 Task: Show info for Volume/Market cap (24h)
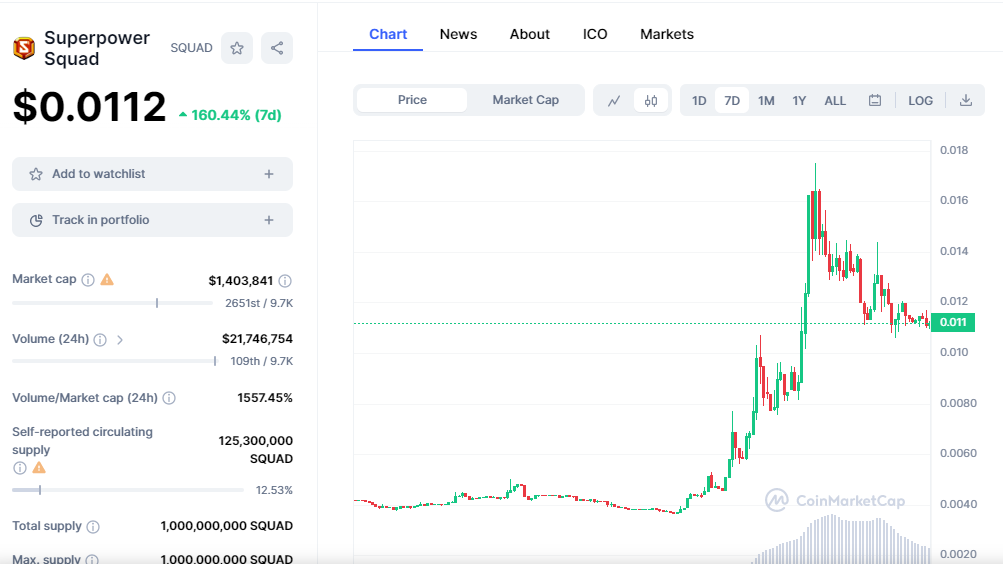[169, 398]
